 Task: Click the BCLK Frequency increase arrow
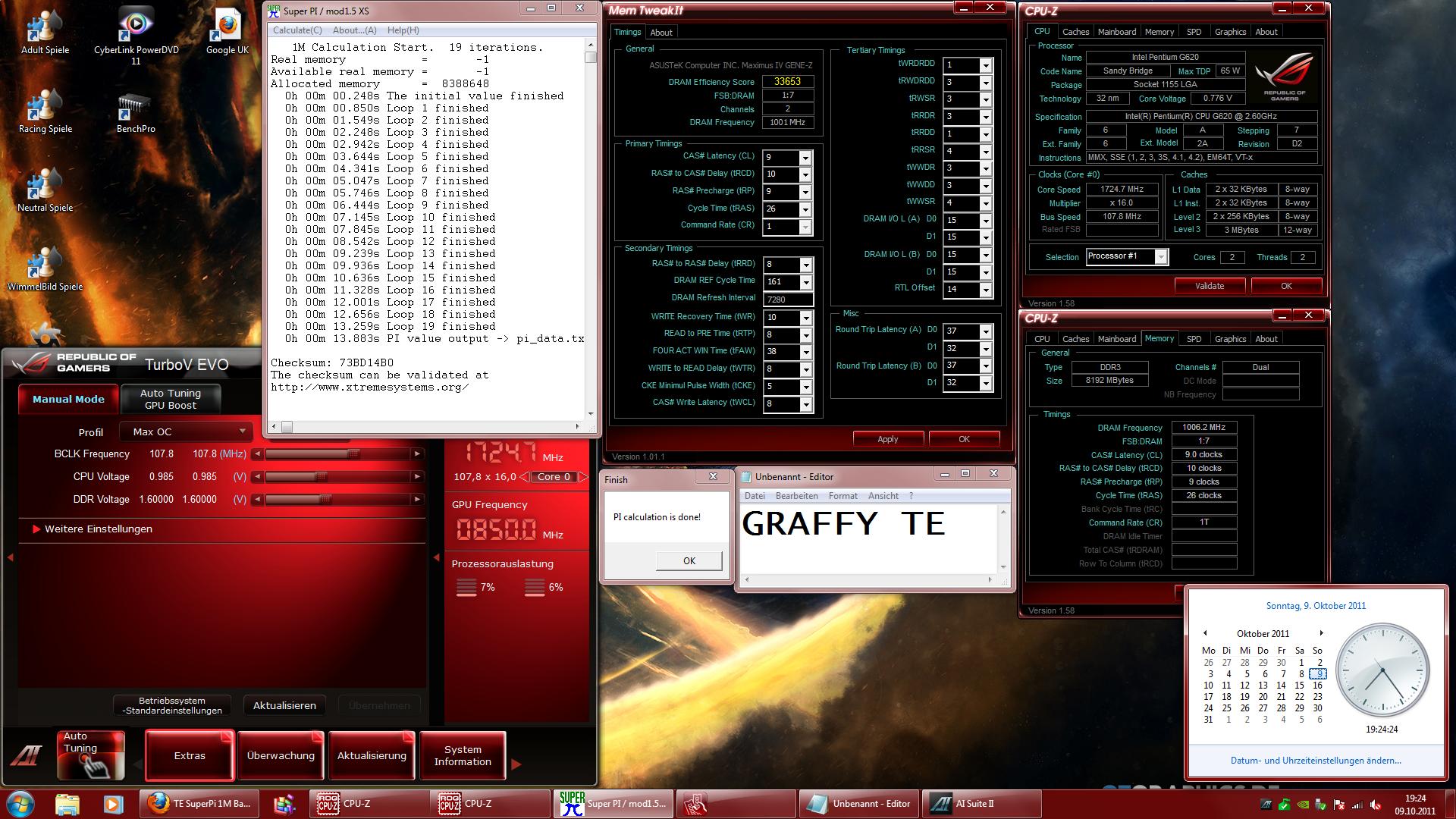point(416,454)
